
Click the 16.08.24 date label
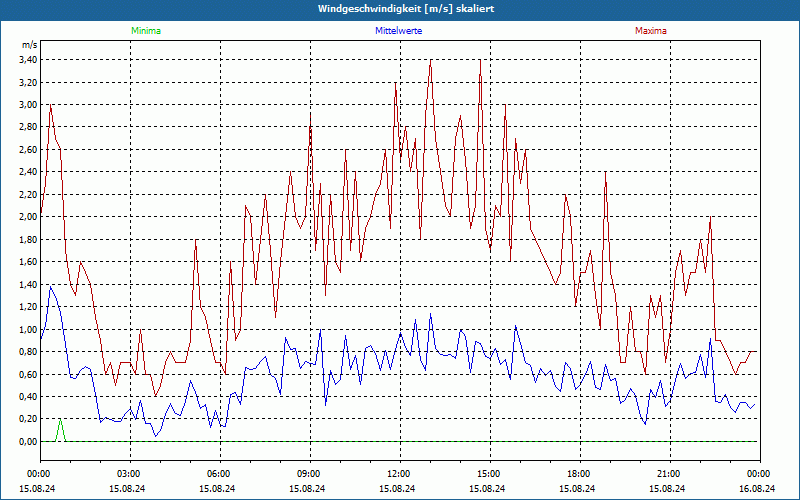(757, 488)
